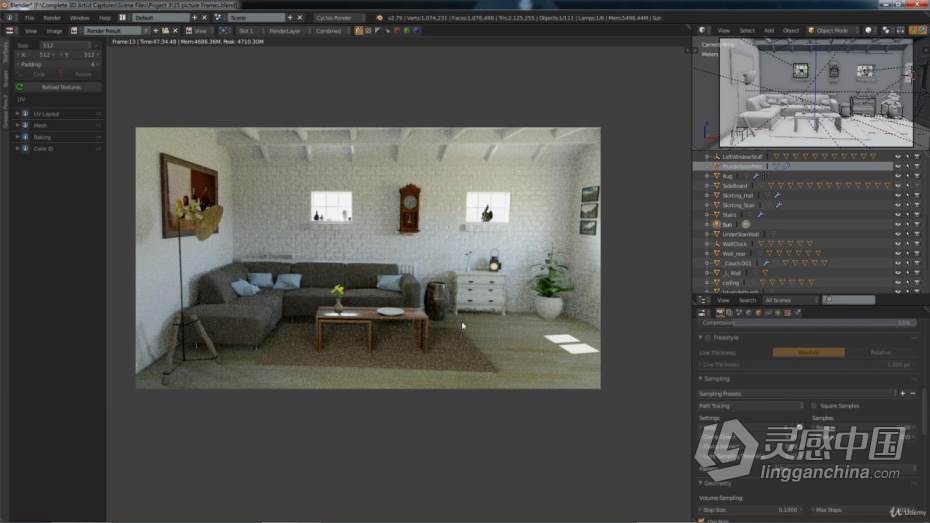The image size is (930, 523).
Task: Remove the sampling preset with minus
Action: (913, 394)
